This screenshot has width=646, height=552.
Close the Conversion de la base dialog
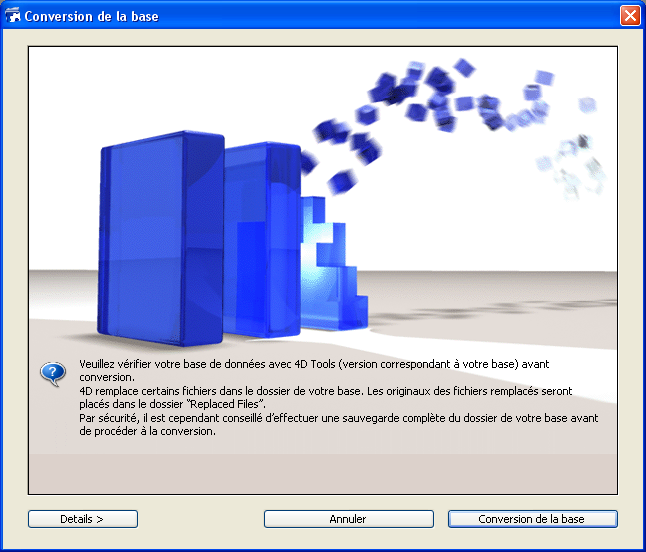point(630,16)
